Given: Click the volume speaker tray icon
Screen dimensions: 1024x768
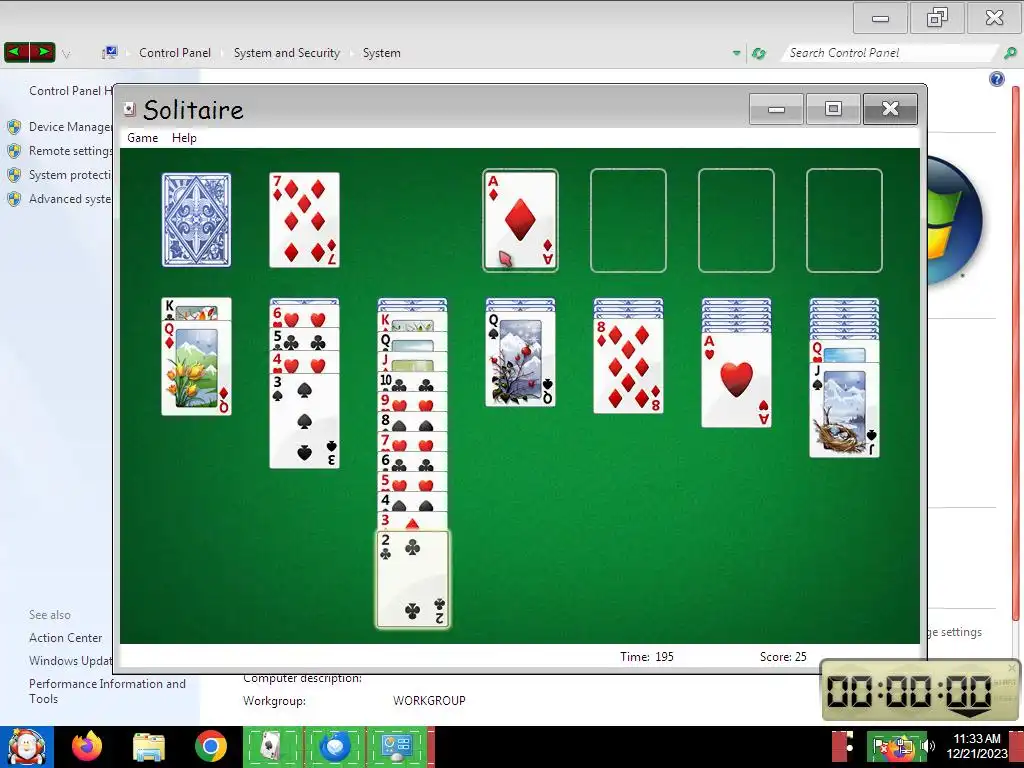Looking at the screenshot, I should pos(927,746).
